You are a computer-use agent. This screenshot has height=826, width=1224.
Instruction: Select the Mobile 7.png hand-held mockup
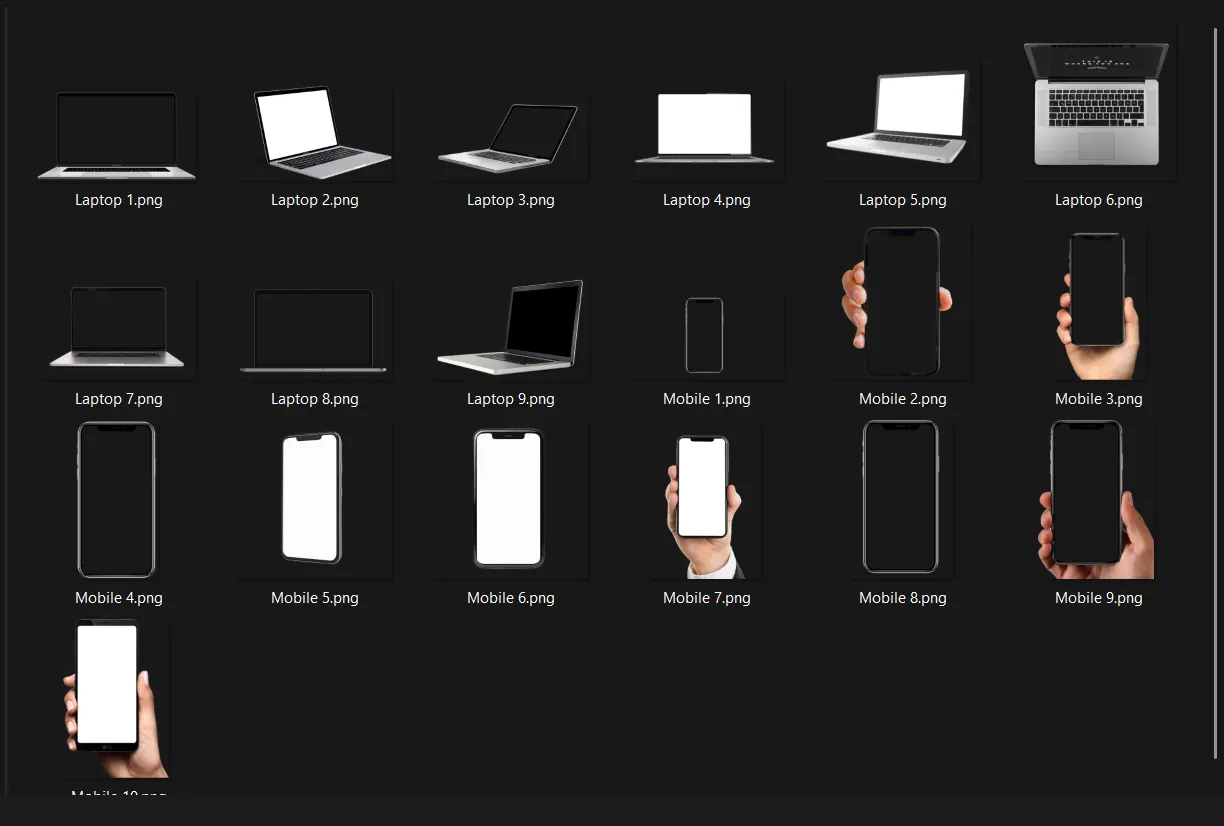[705, 499]
